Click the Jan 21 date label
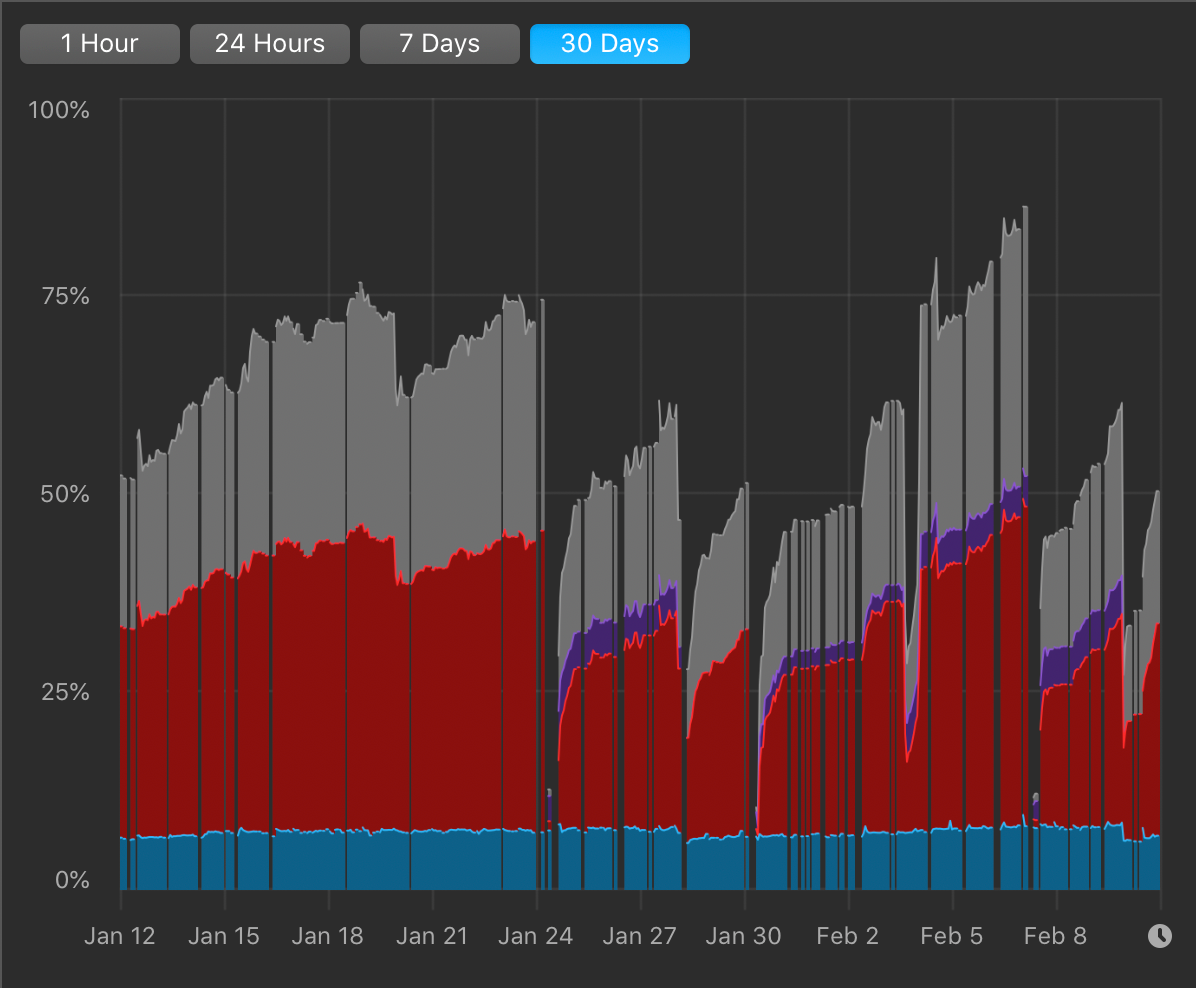 click(x=432, y=936)
